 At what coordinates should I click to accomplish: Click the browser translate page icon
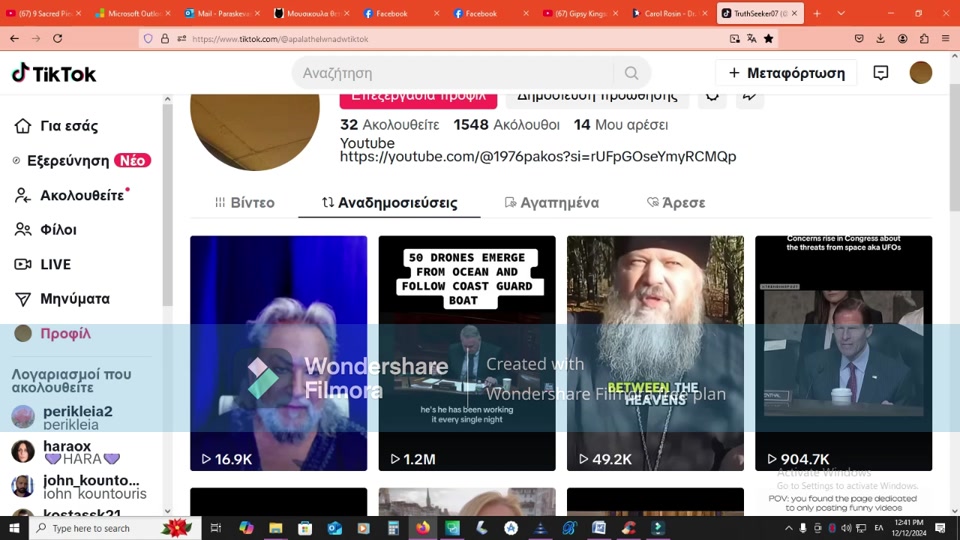pos(735,39)
